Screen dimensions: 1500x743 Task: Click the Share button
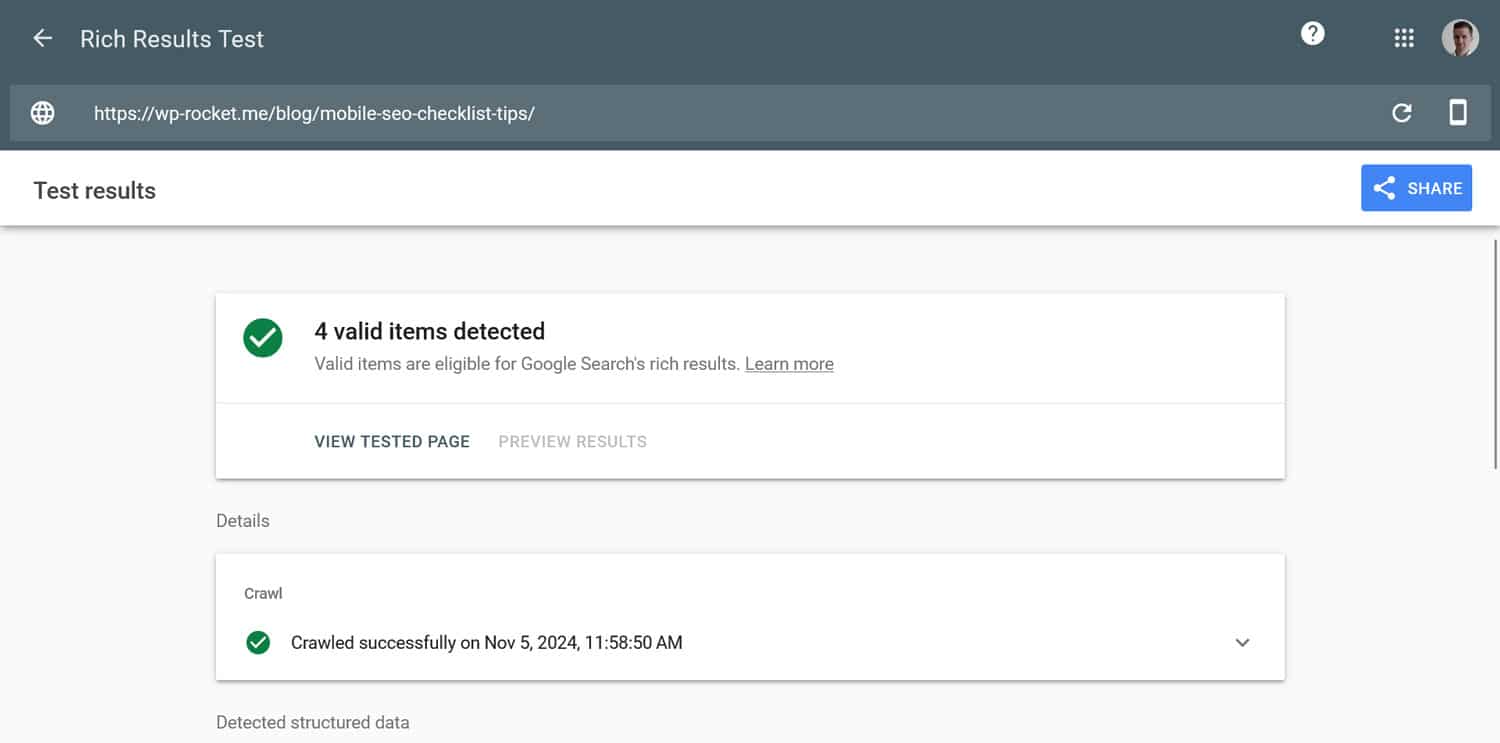coord(1417,187)
